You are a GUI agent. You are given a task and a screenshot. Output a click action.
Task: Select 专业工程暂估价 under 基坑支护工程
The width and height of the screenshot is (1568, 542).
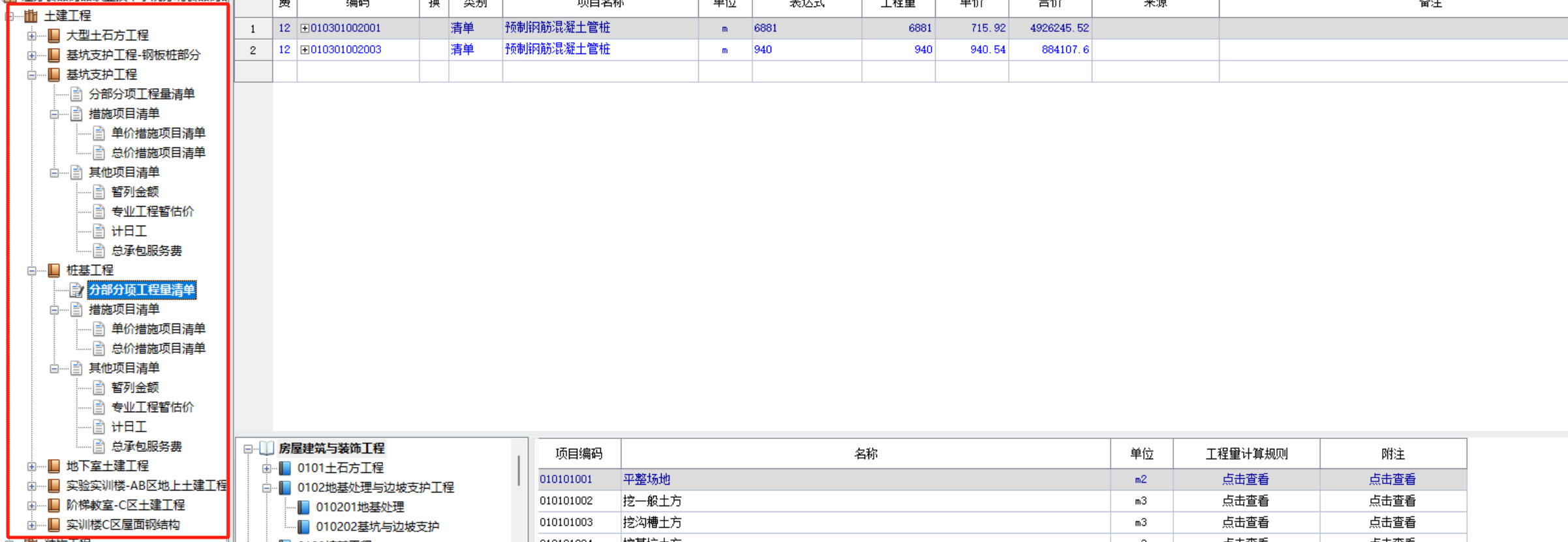tap(153, 211)
